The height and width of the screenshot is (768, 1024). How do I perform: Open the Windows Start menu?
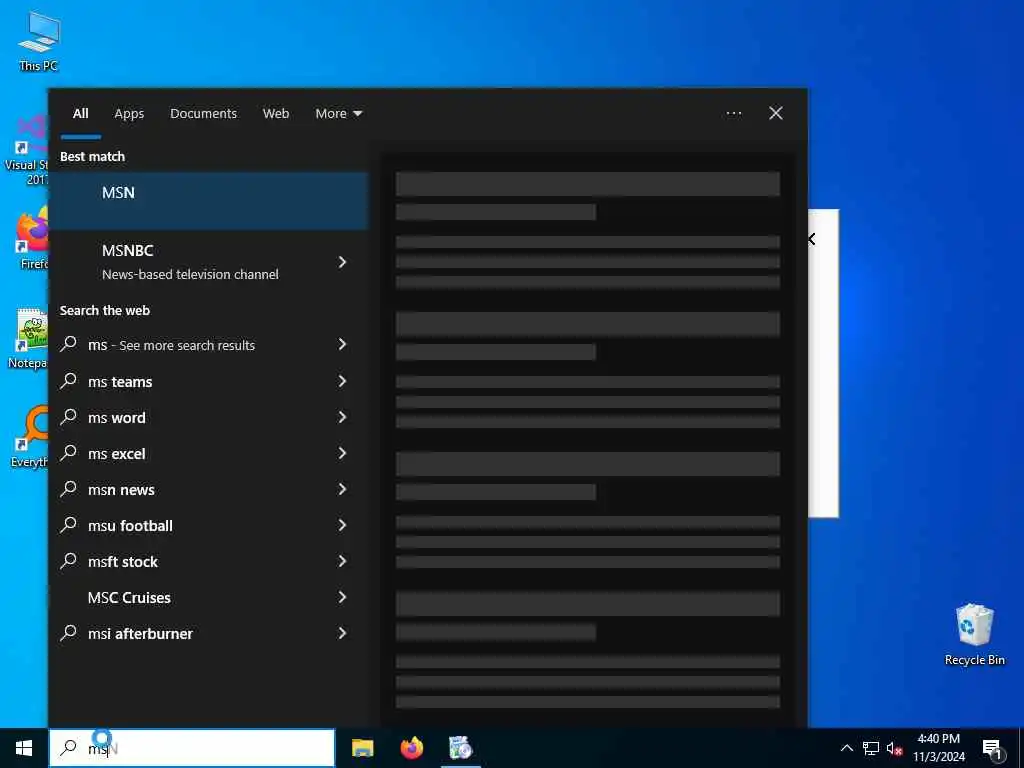pos(24,748)
